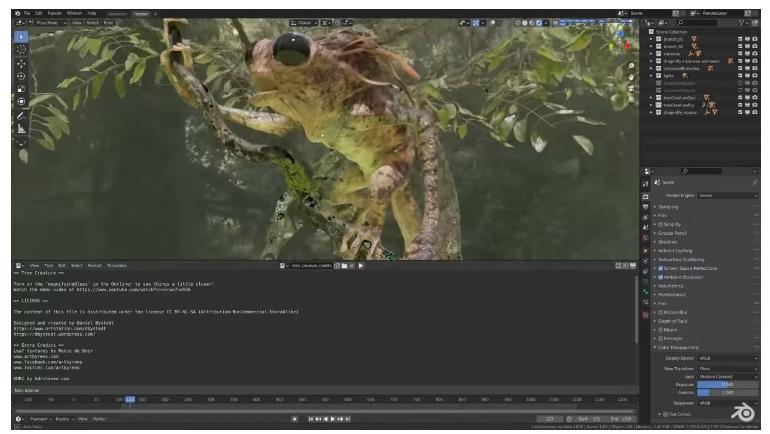The image size is (770, 434).
Task: Open the Marker menu in the timeline
Action: [x=100, y=419]
